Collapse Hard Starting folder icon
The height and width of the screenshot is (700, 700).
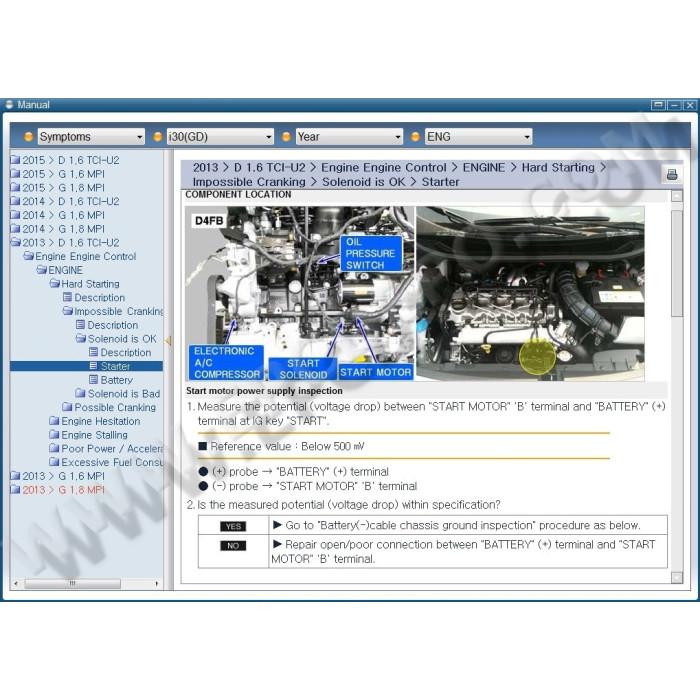[55, 284]
